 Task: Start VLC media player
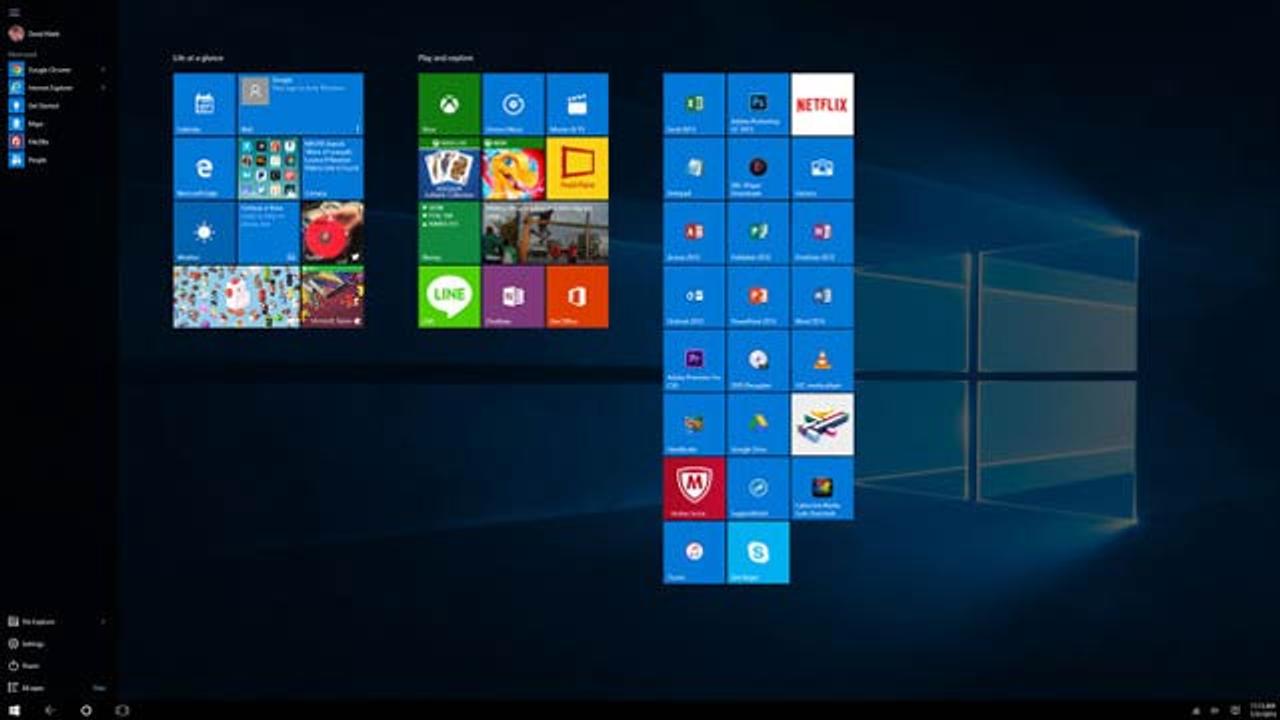click(x=822, y=360)
